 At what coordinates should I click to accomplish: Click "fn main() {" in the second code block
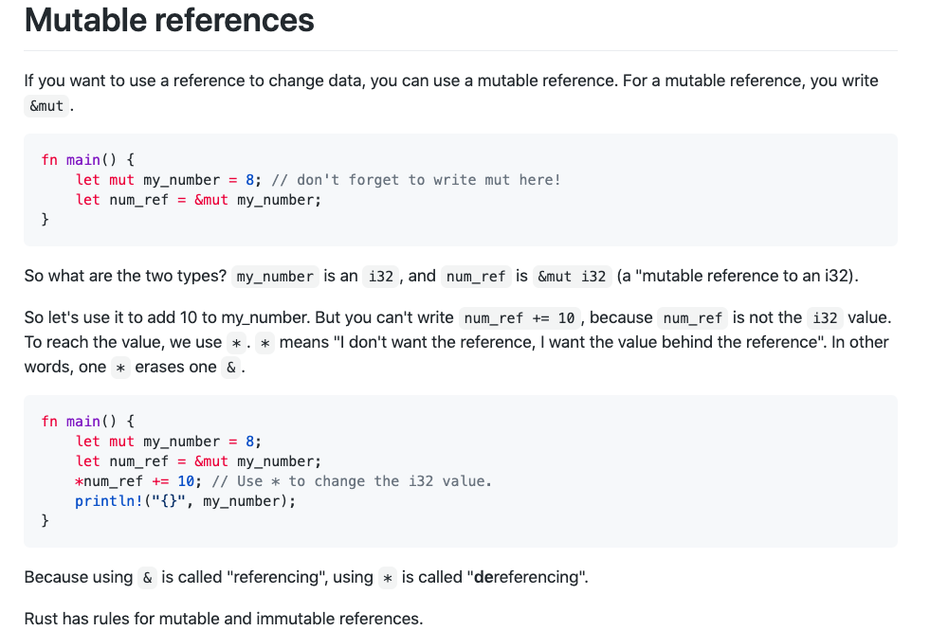click(x=88, y=421)
